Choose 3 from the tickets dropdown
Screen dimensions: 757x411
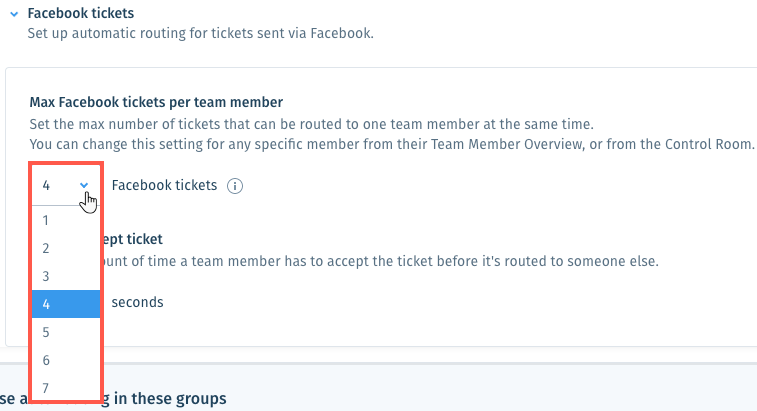66,276
